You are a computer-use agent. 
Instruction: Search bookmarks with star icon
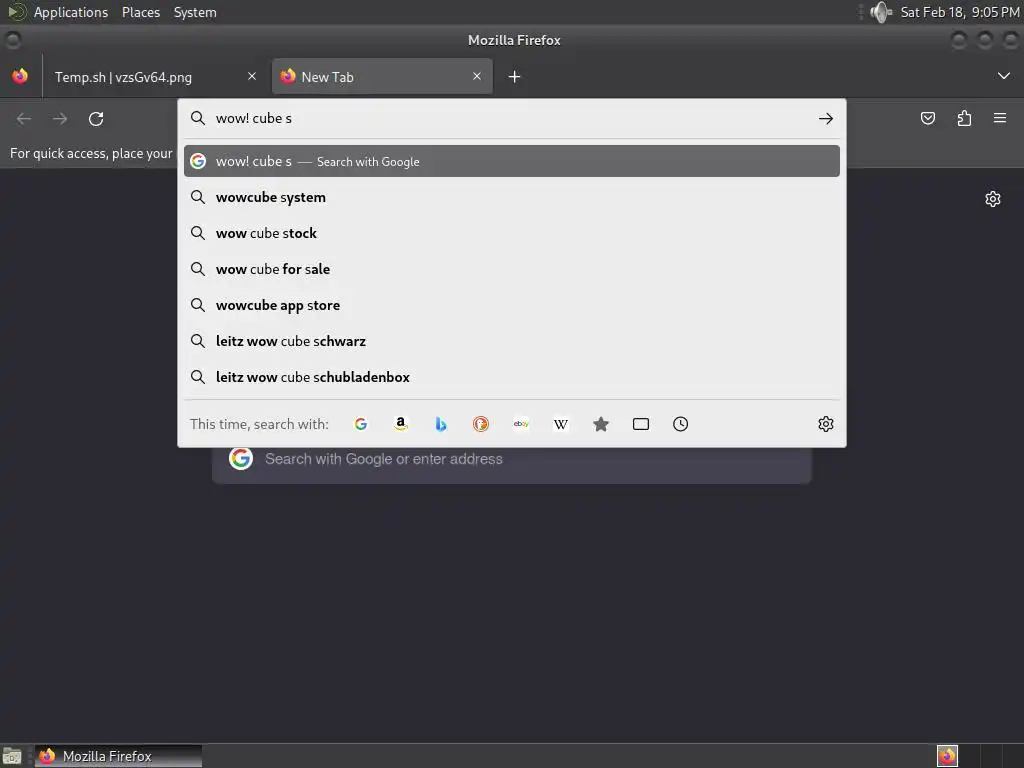(x=601, y=424)
